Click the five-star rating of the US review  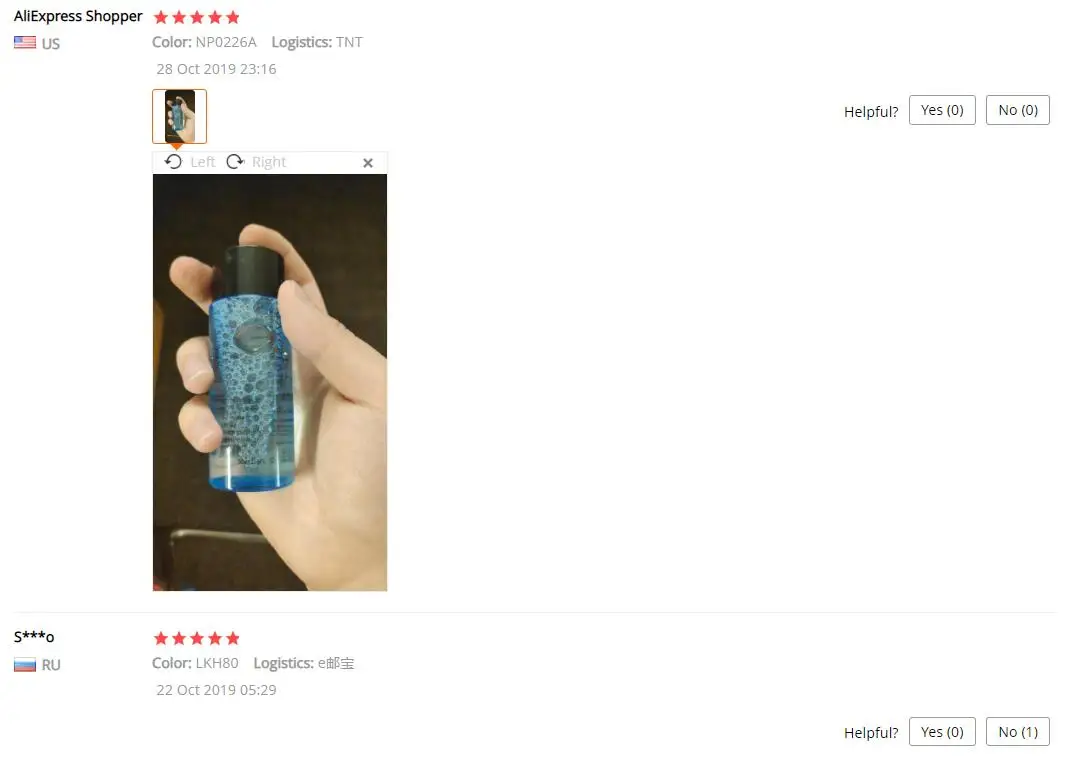coord(197,17)
